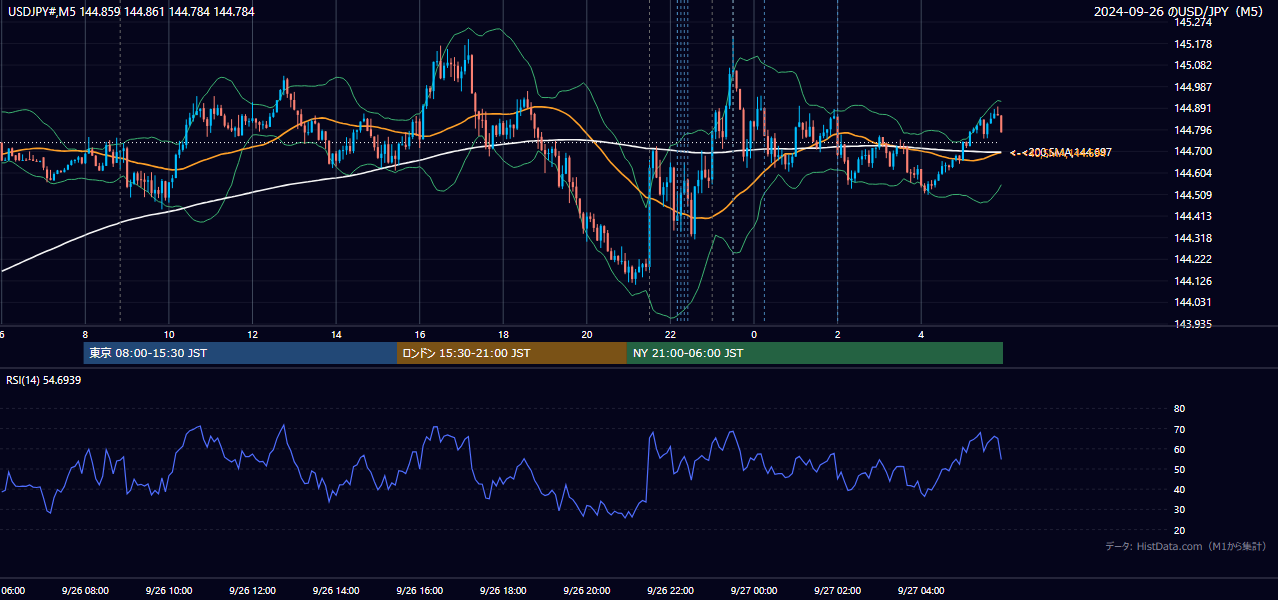Click price axis label 144.700

pos(1193,152)
